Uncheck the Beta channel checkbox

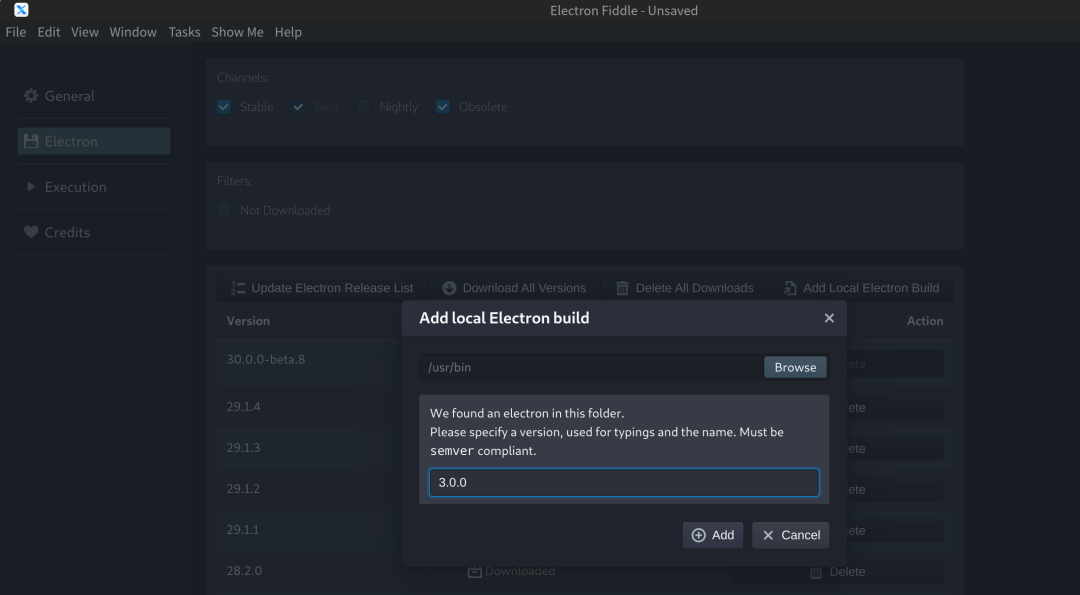(298, 107)
